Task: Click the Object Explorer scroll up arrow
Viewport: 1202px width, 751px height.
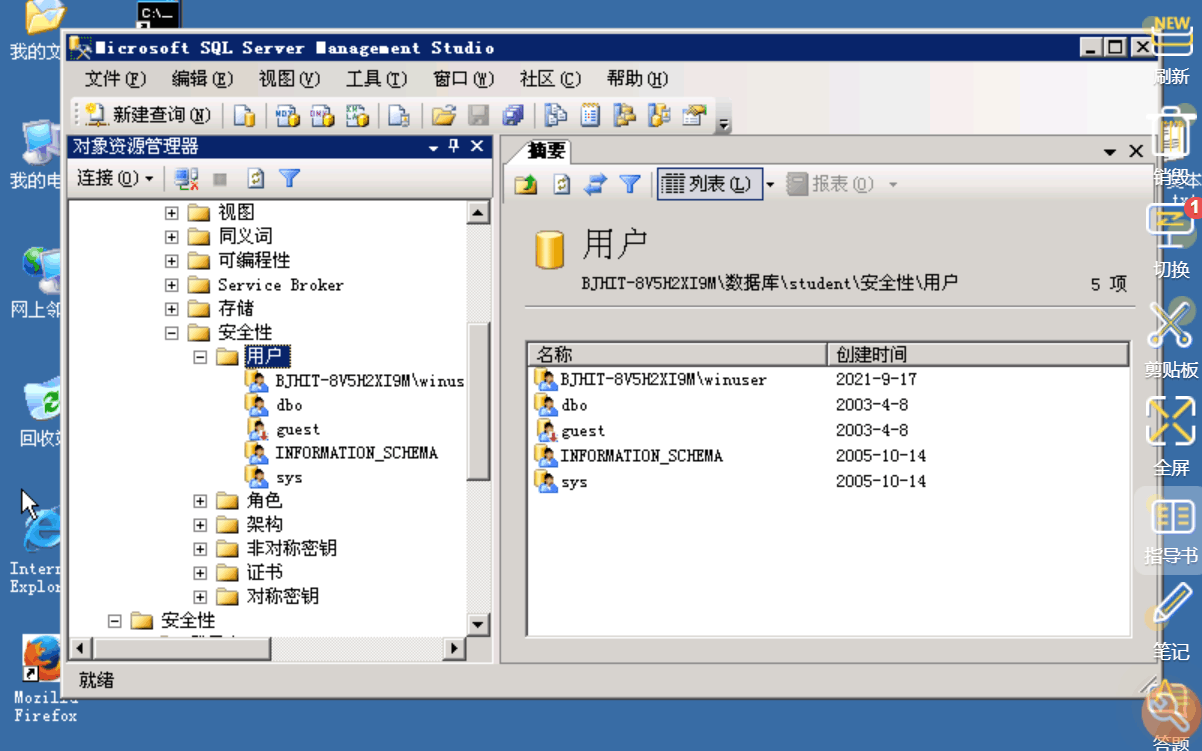Action: click(x=478, y=212)
